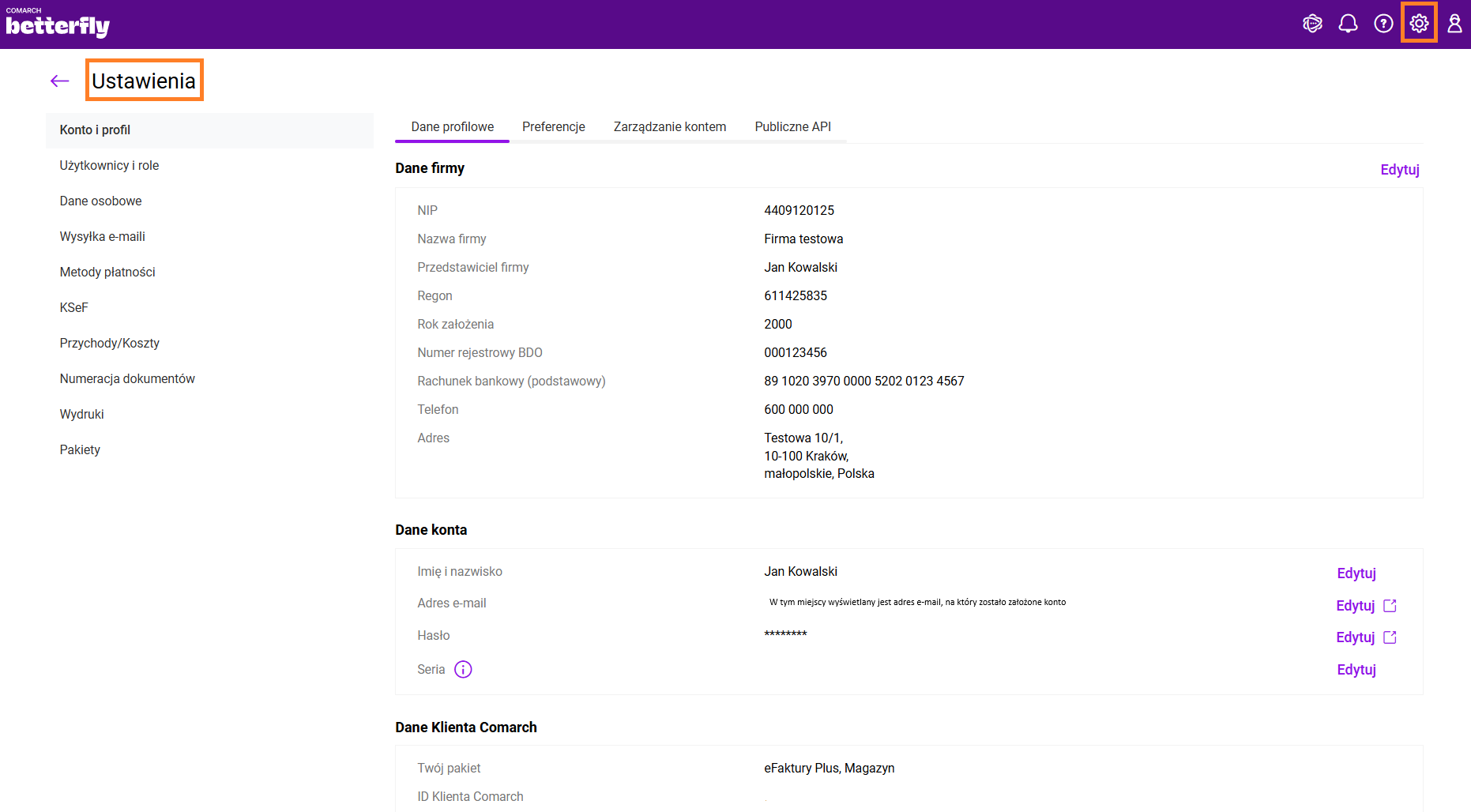Switch to the Preferencje tab
This screenshot has height=812, width=1471.
click(553, 127)
